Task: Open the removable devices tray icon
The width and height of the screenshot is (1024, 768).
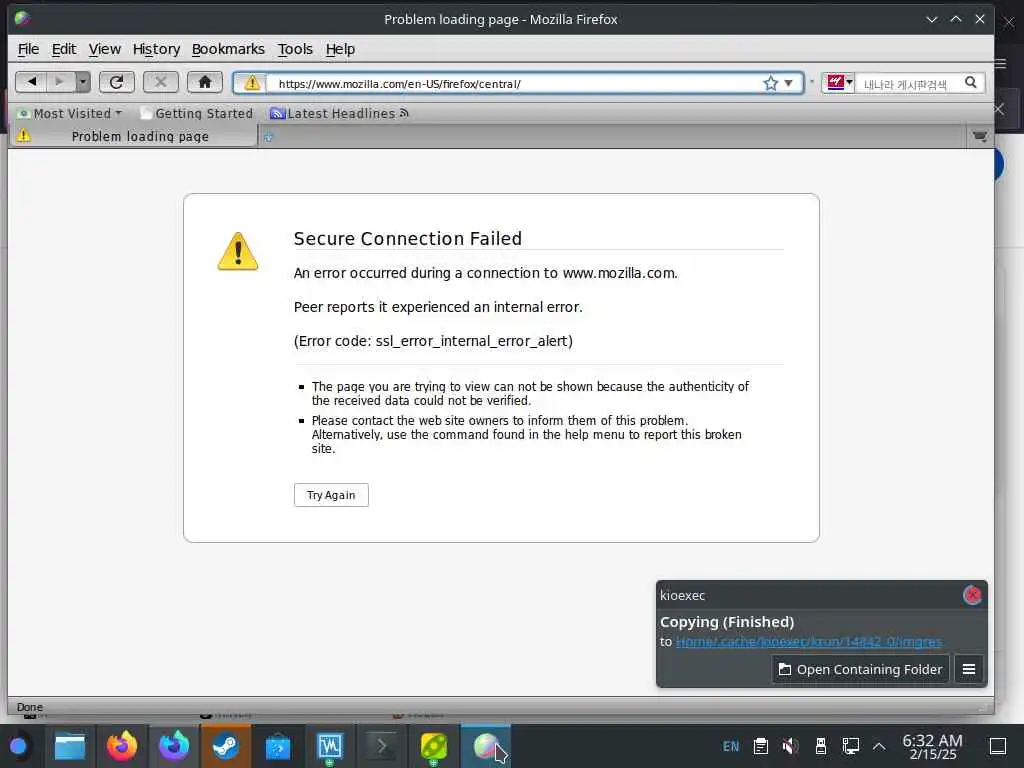Action: 821,746
